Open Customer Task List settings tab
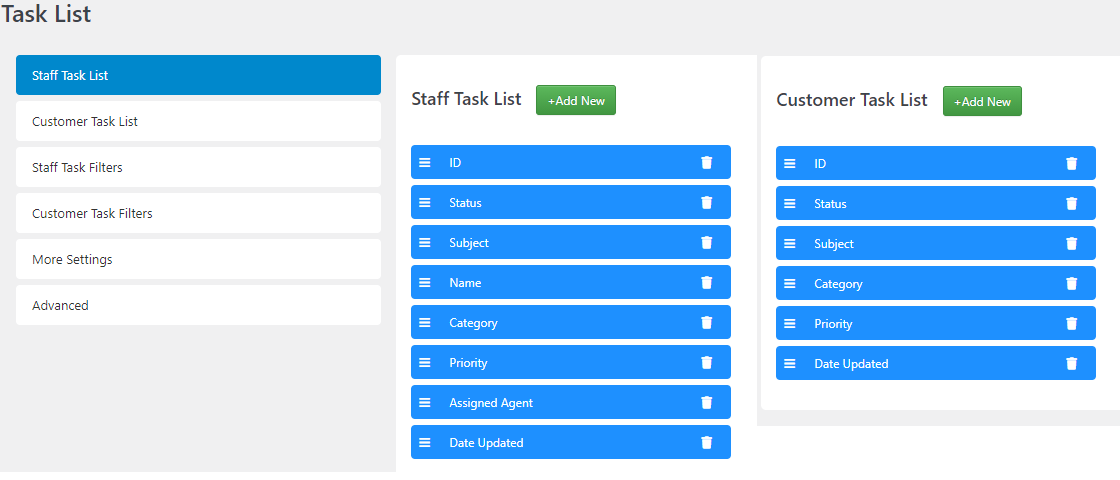This screenshot has height=480, width=1120. [x=199, y=121]
